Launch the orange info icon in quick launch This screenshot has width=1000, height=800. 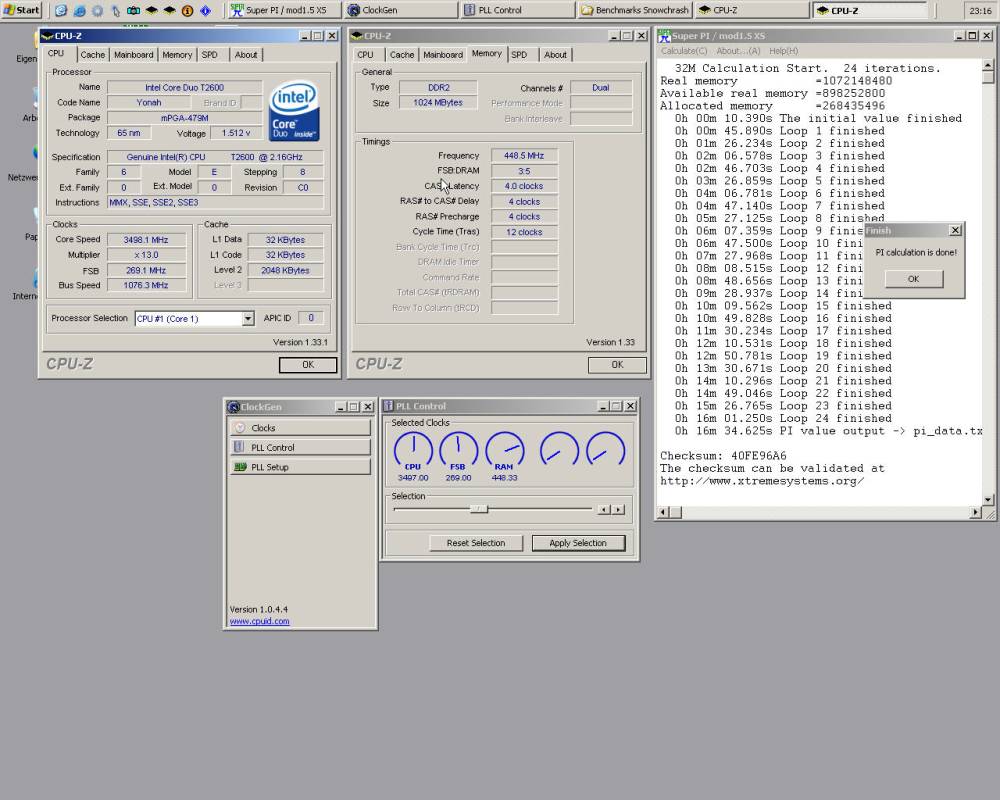[188, 10]
